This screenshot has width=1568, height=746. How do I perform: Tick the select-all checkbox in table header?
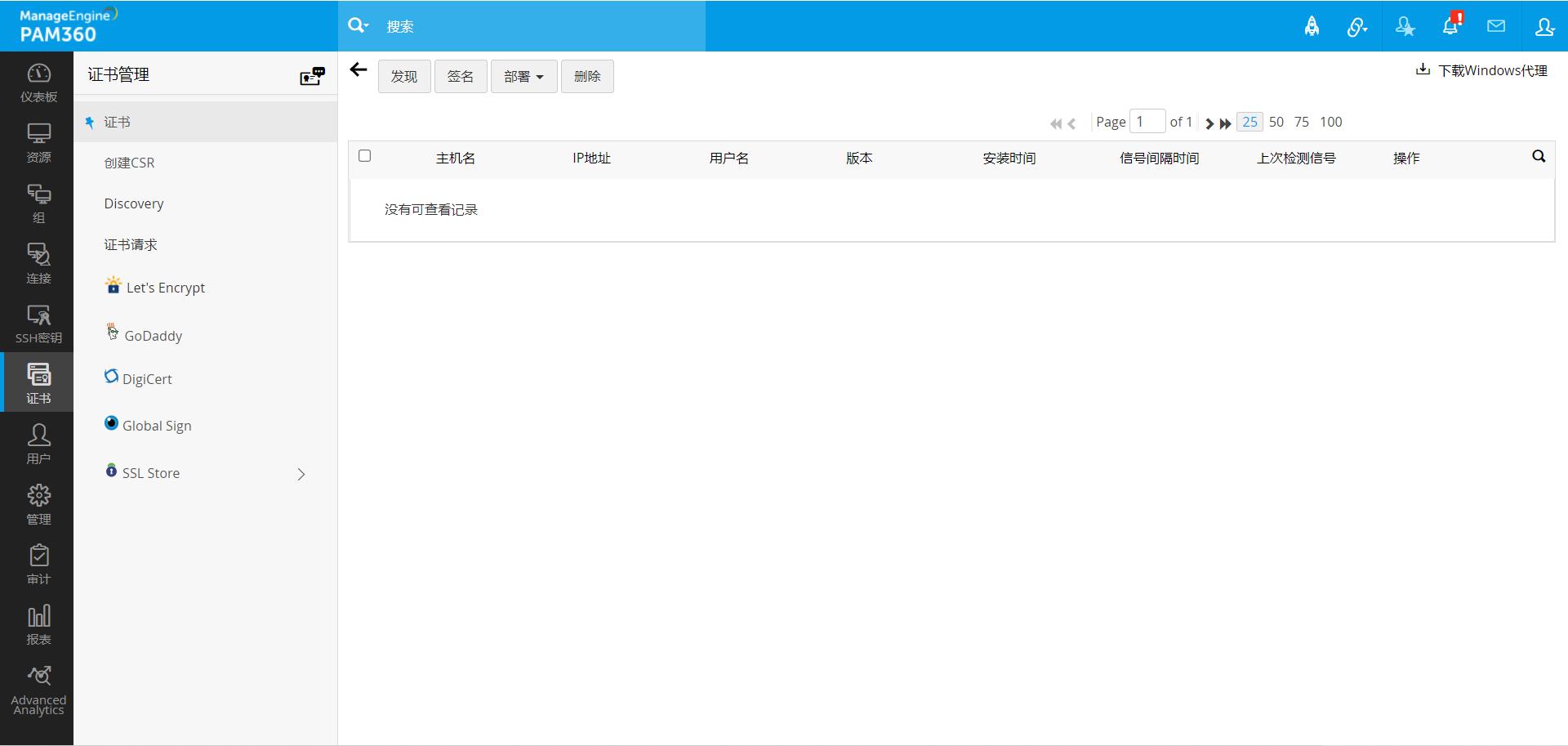point(365,156)
